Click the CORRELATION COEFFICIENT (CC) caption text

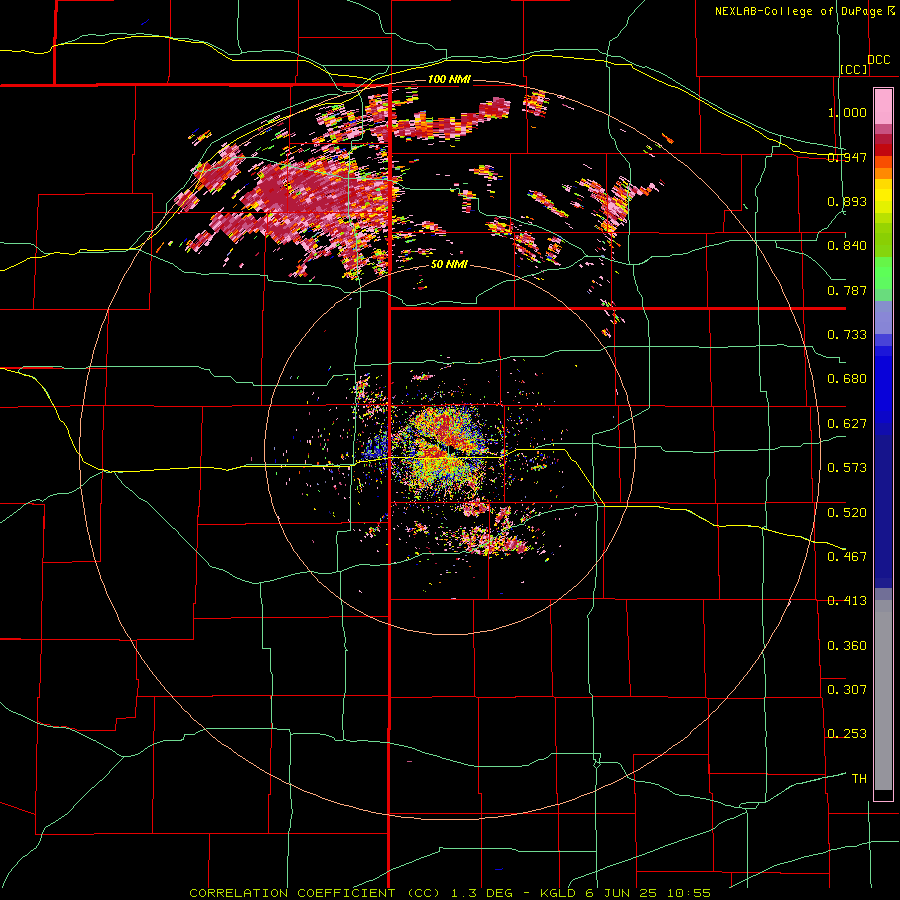[315, 893]
